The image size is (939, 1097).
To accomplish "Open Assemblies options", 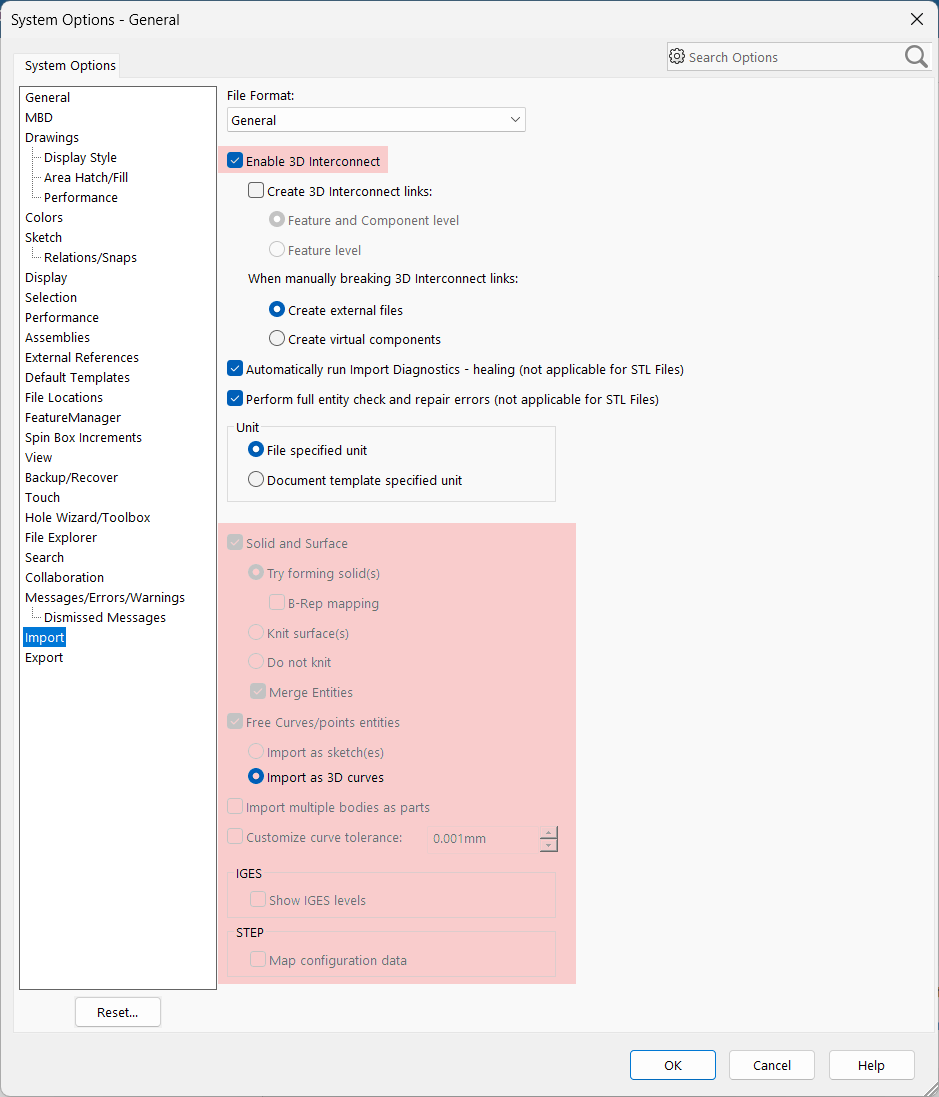I will 57,337.
